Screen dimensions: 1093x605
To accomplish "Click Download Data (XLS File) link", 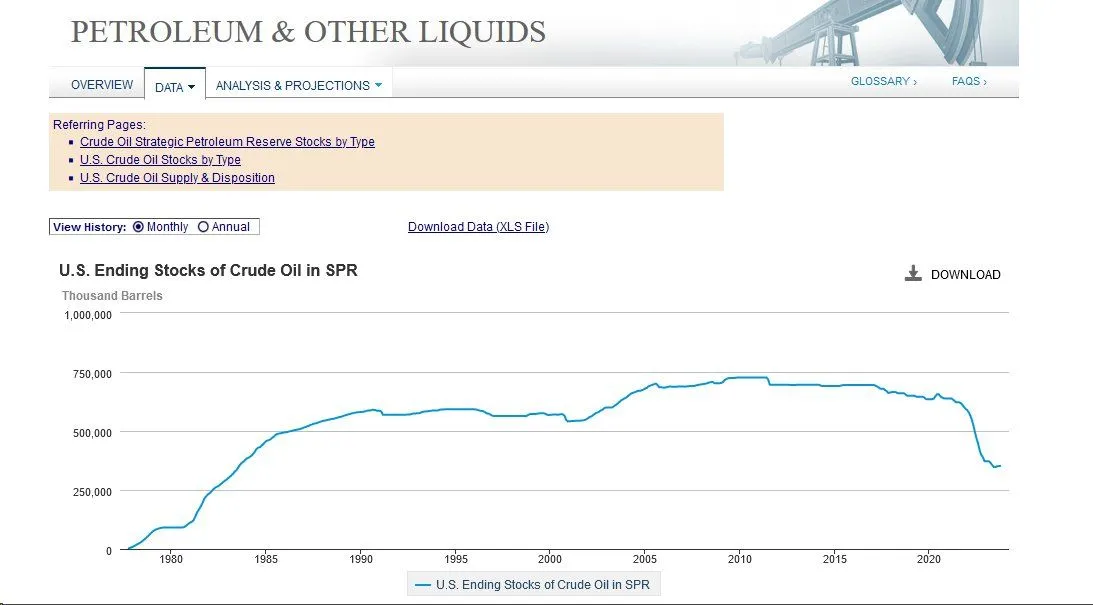I will [x=478, y=227].
